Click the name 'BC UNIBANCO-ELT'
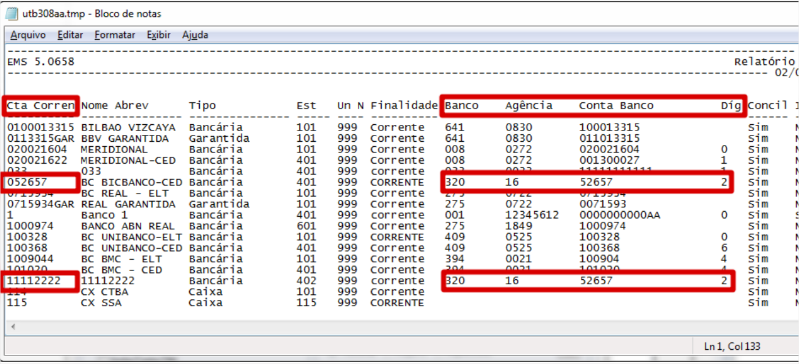The image size is (799, 364). [131, 237]
